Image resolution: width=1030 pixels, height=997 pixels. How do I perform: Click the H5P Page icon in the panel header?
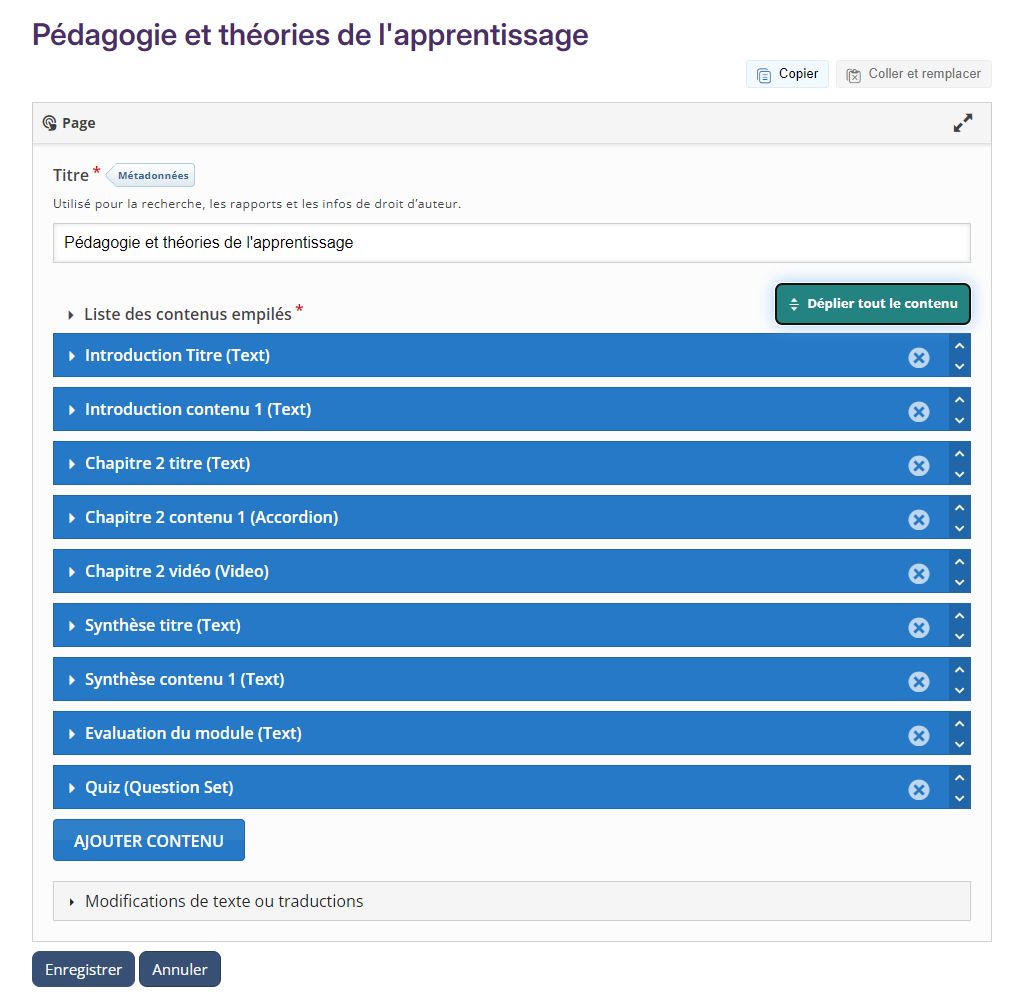[50, 122]
